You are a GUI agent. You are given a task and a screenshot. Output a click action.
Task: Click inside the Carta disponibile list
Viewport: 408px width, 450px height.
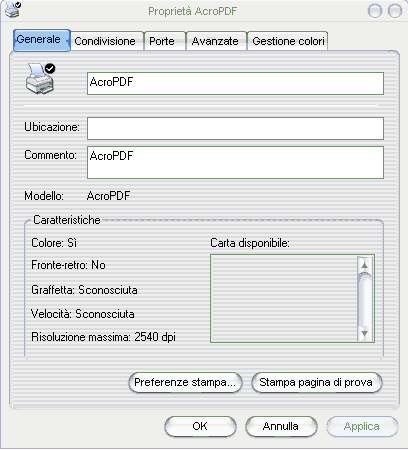(x=284, y=299)
